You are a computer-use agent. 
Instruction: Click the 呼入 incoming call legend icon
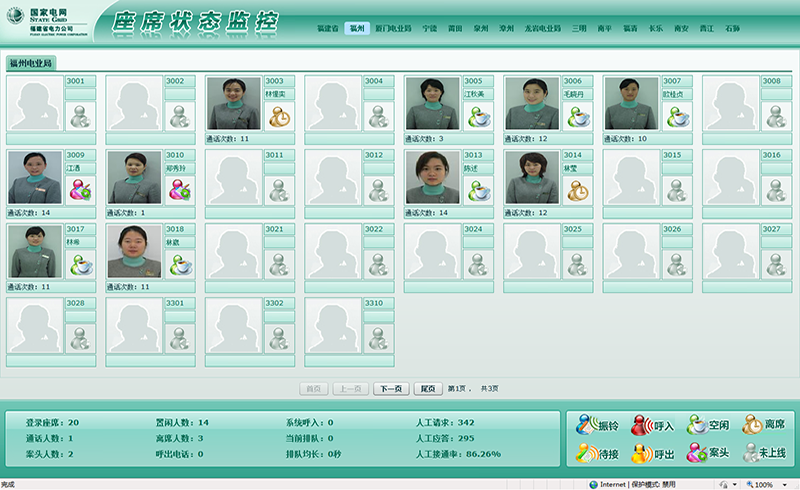642,425
